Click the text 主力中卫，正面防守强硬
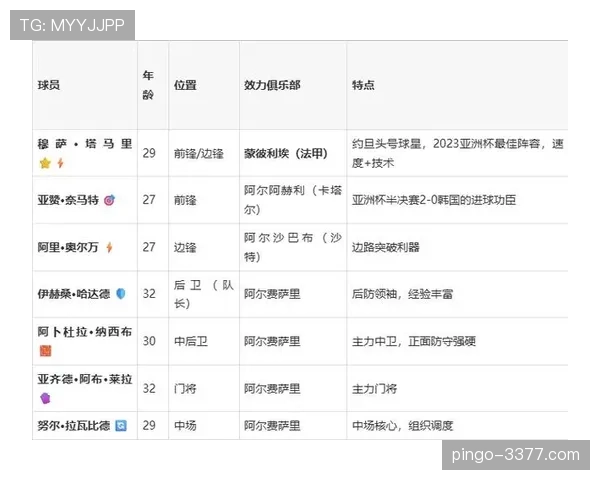This screenshot has height=480, width=600. 414,341
